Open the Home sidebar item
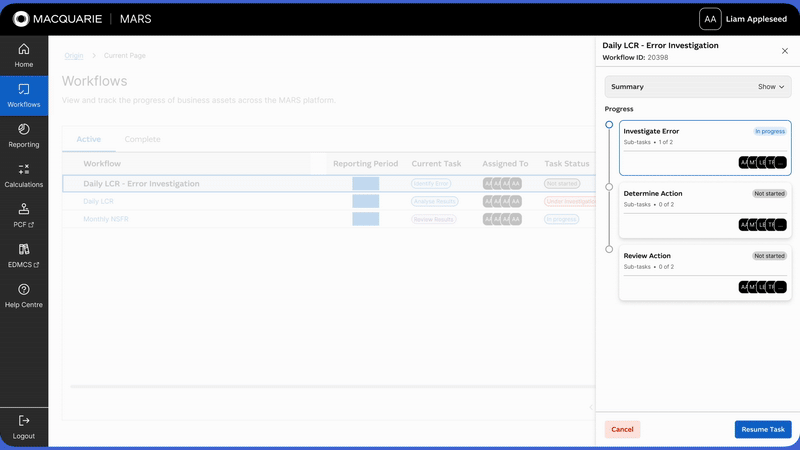 (23, 56)
